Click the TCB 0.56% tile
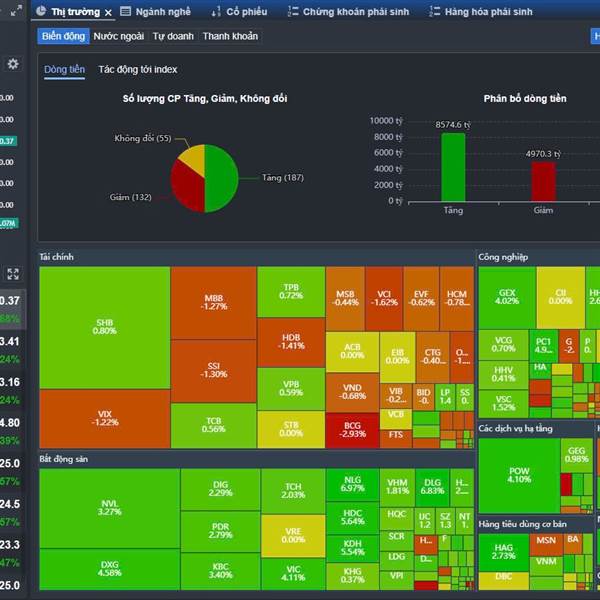This screenshot has width=600, height=600. coord(214,426)
